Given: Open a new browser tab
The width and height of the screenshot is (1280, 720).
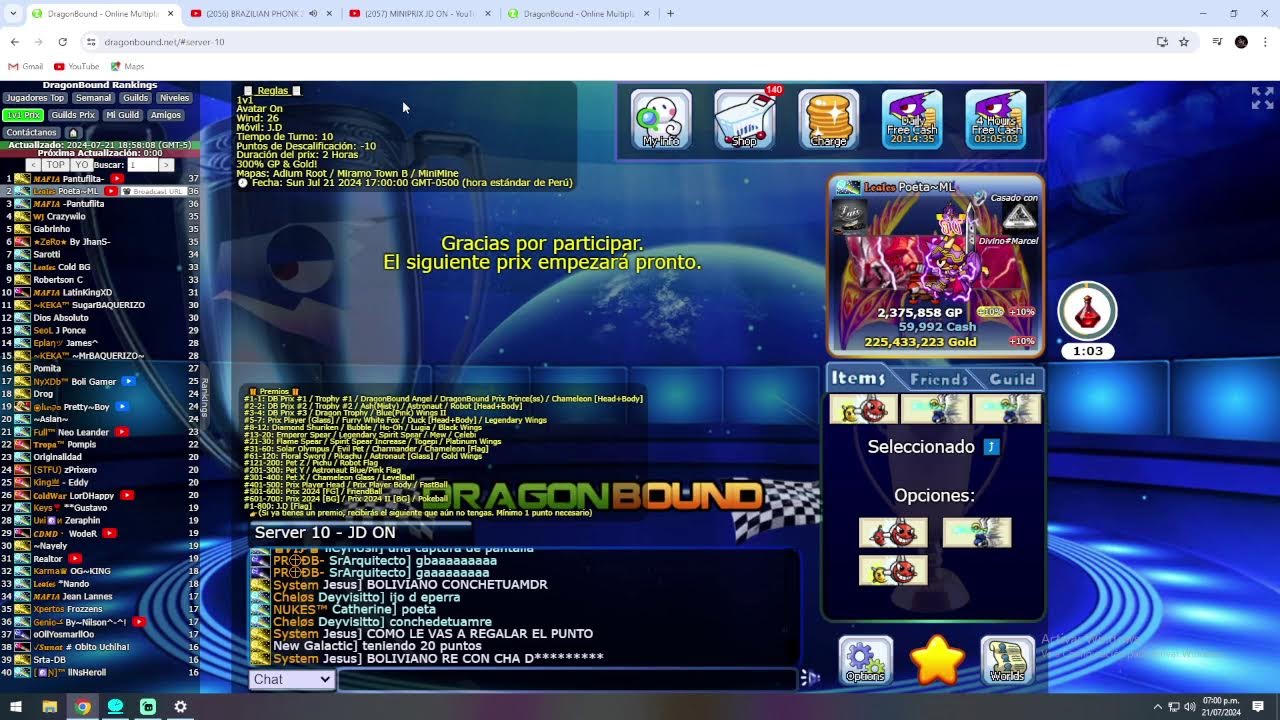Looking at the screenshot, I should (x=670, y=14).
